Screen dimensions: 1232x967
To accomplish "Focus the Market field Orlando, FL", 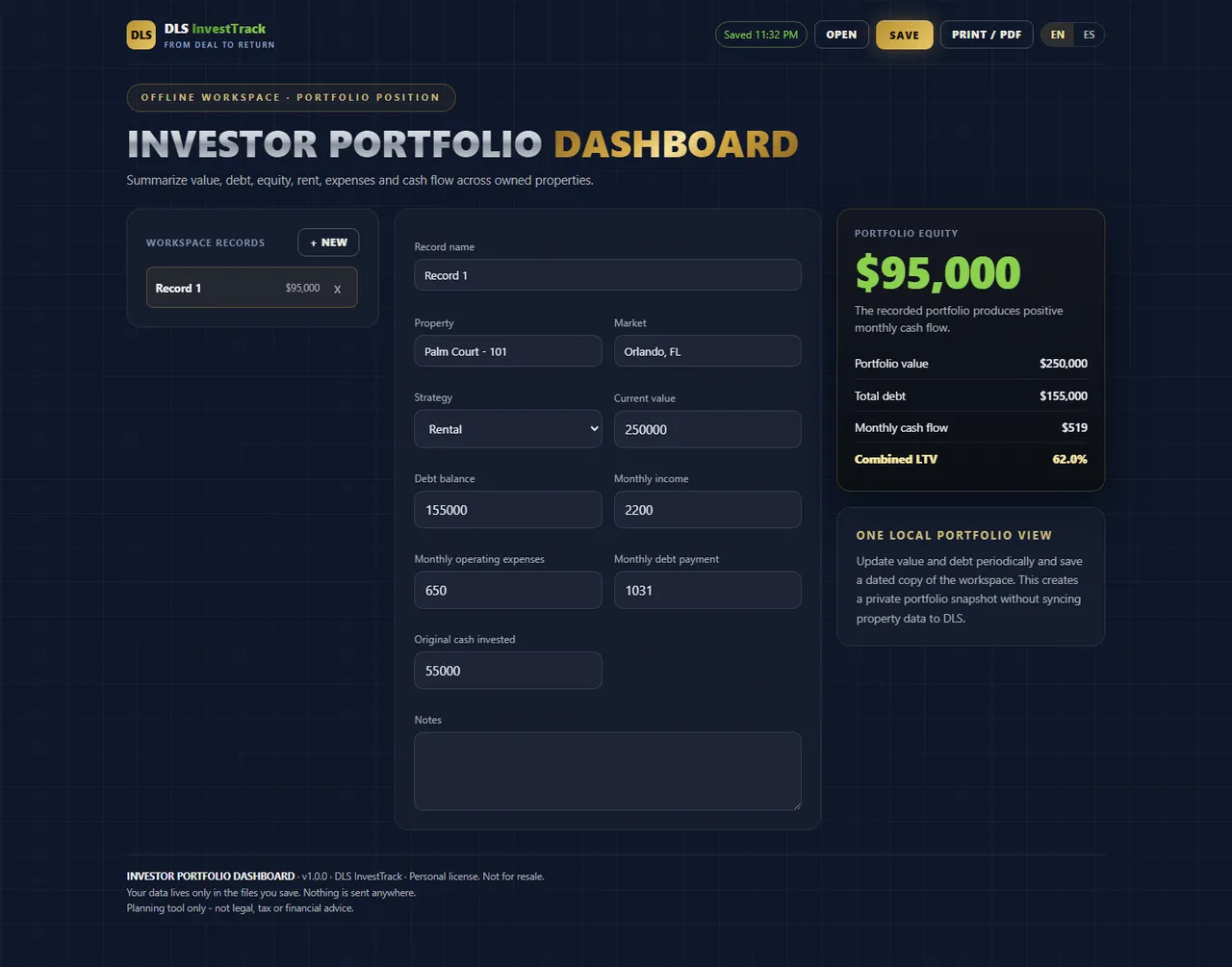I will pos(707,351).
